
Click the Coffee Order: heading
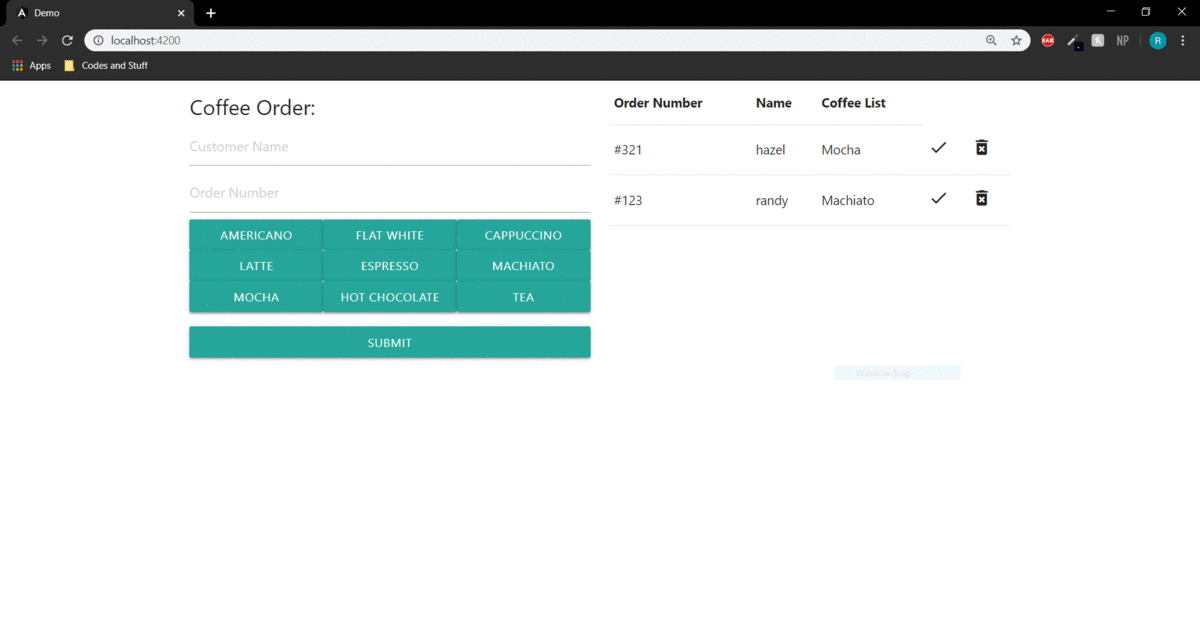click(253, 108)
